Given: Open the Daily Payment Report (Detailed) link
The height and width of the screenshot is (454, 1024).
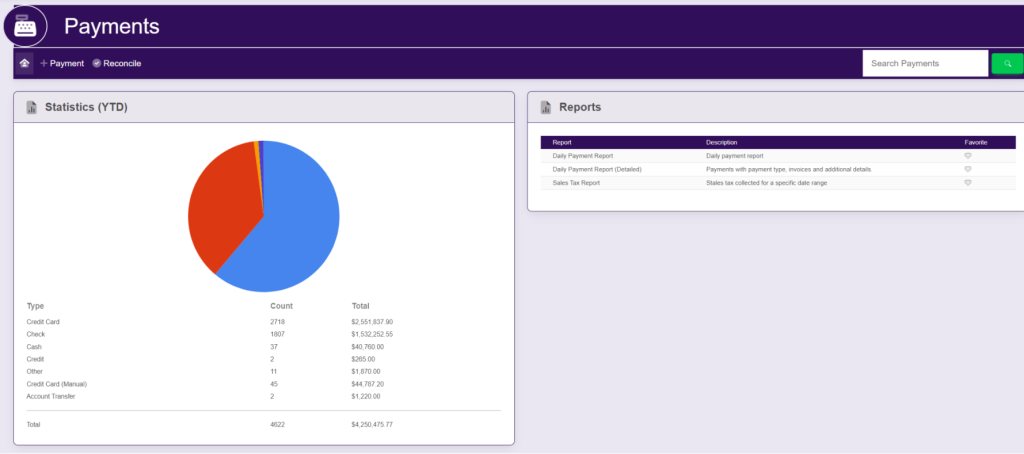Looking at the screenshot, I should coord(596,170).
